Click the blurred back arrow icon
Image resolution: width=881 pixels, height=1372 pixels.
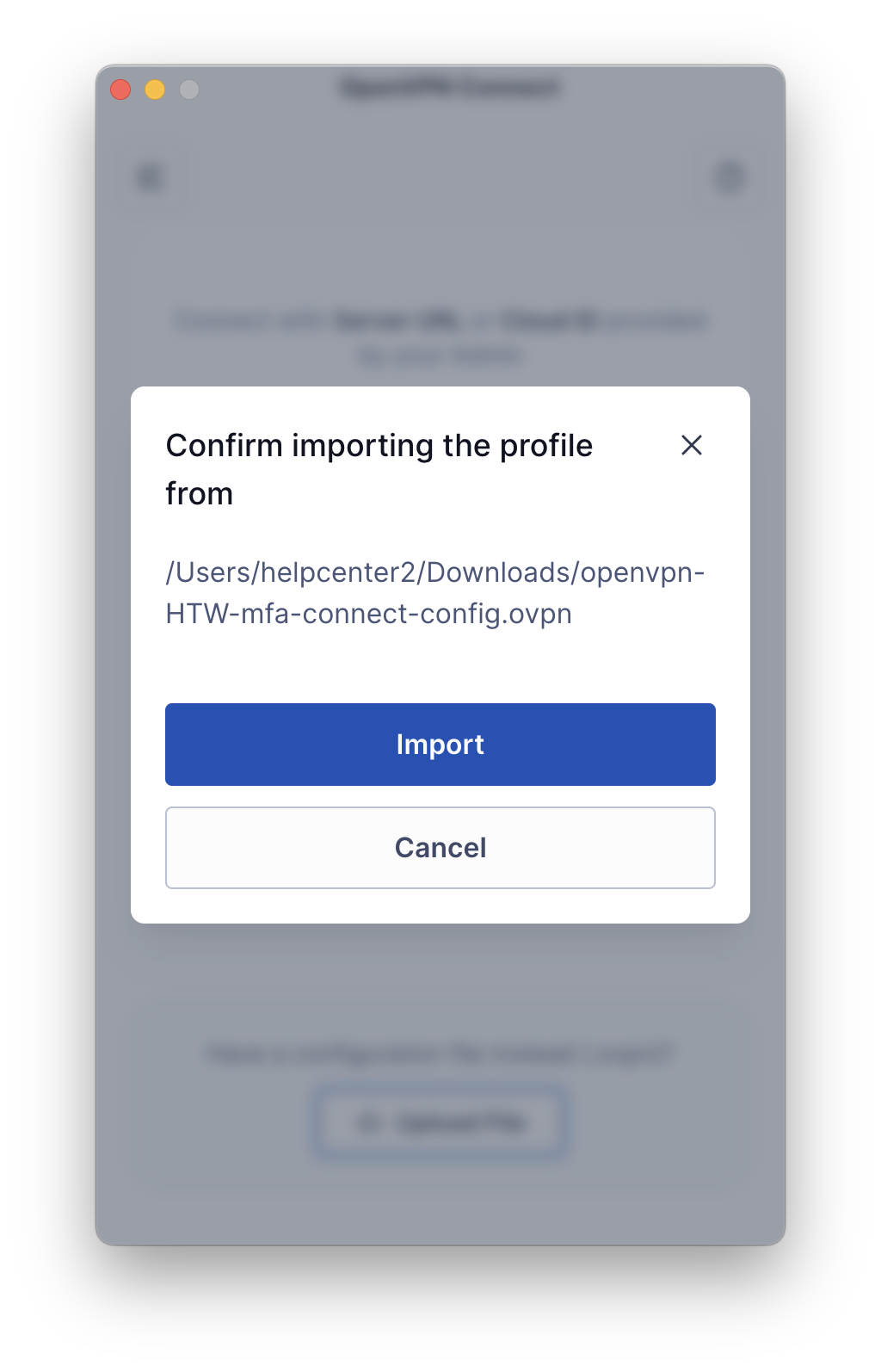pyautogui.click(x=151, y=178)
